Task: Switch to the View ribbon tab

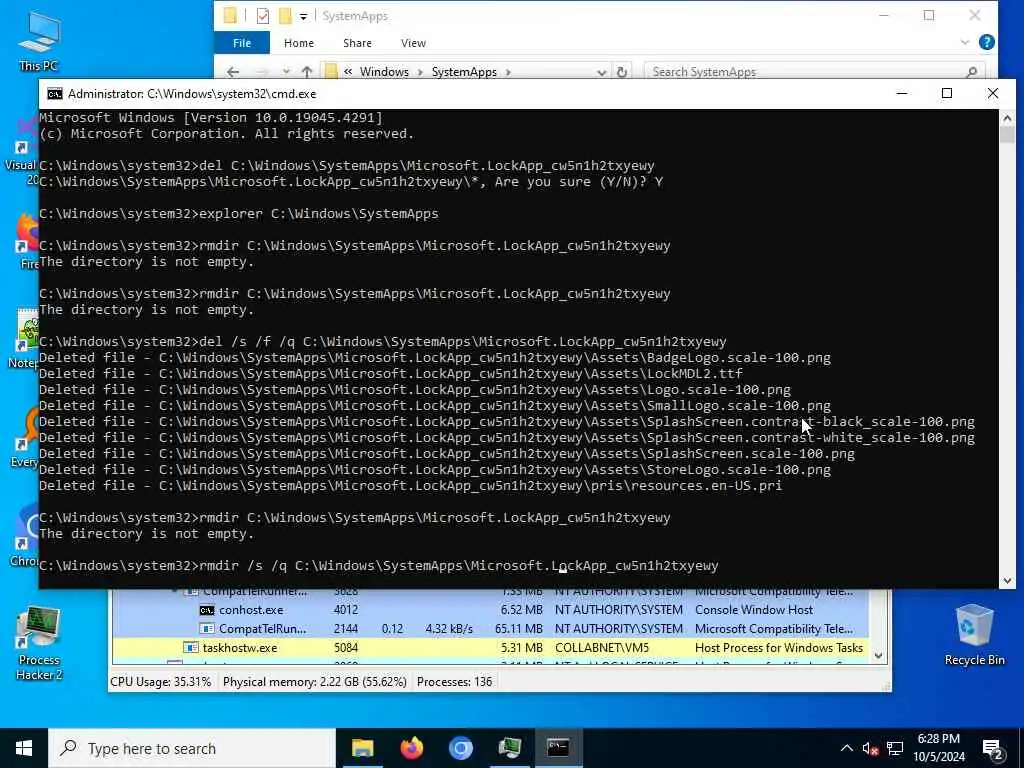Action: 413,43
